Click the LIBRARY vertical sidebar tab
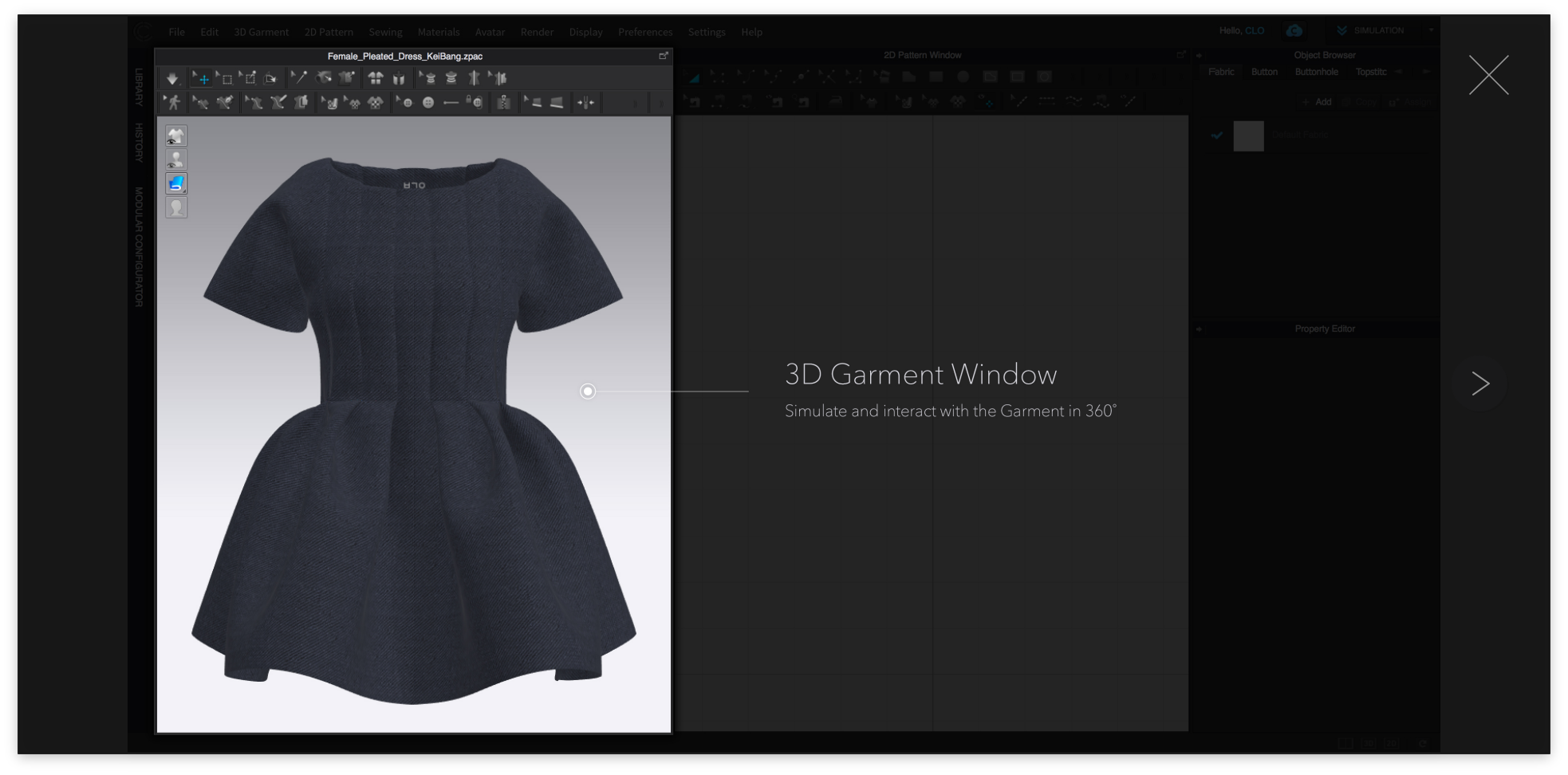This screenshot has width=1568, height=775. (139, 87)
